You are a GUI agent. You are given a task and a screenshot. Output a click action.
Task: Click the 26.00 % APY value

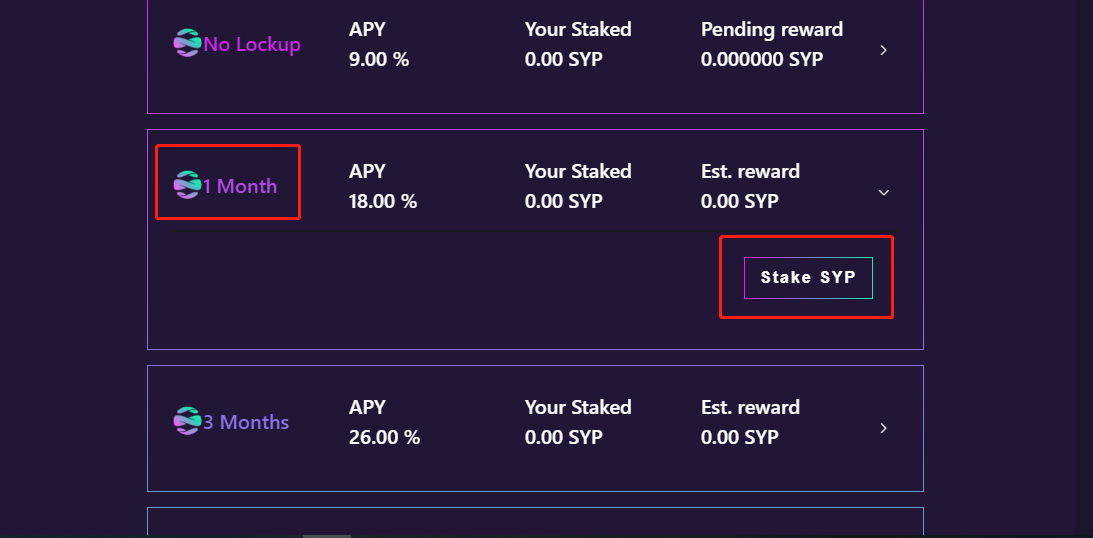coord(384,438)
